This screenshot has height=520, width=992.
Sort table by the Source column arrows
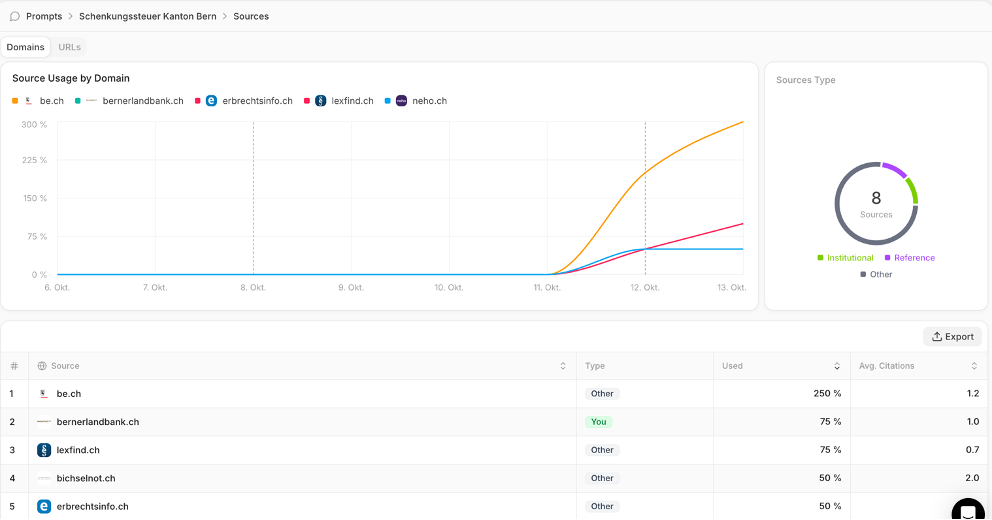pos(563,366)
